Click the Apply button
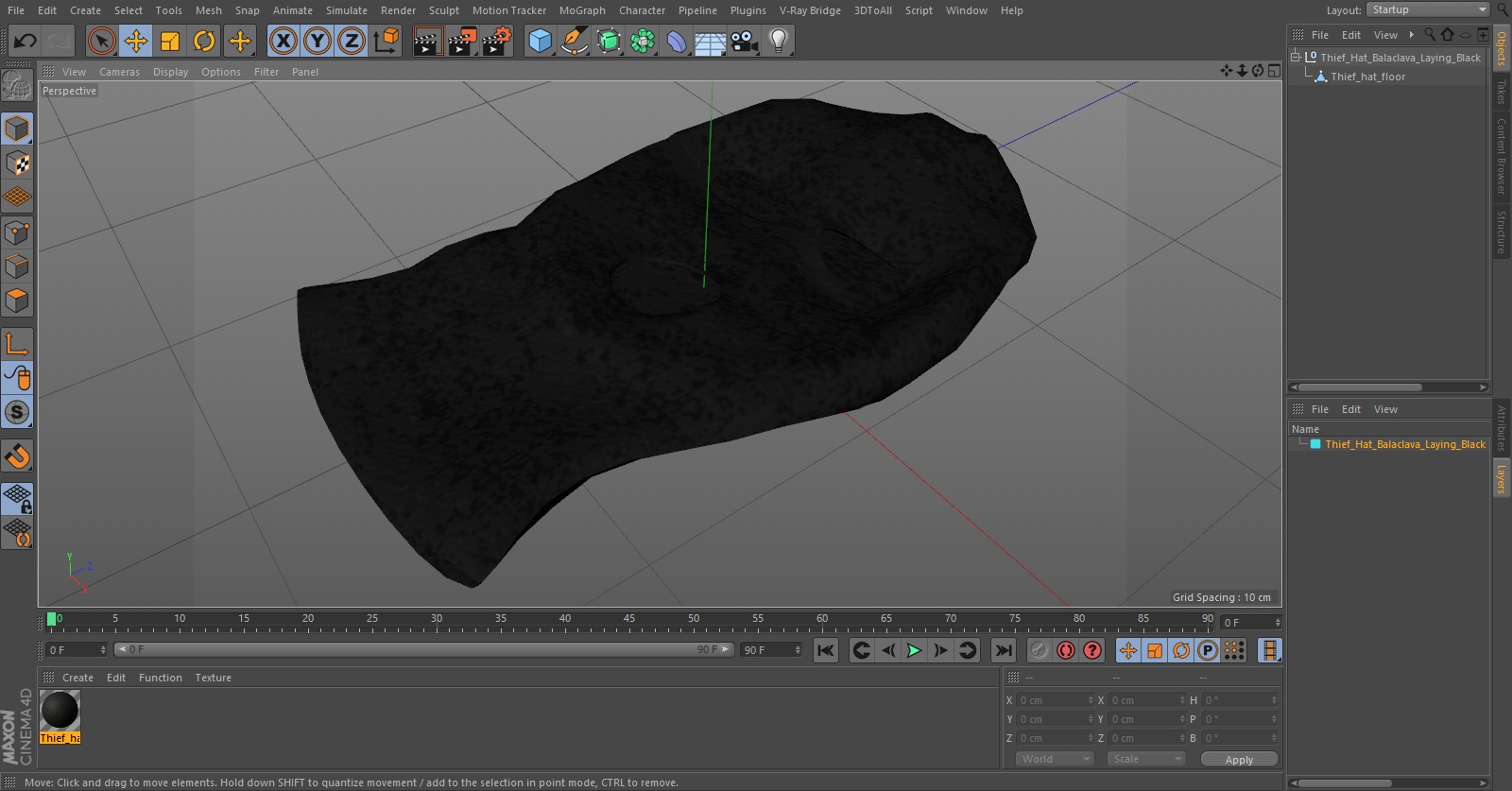 [1239, 759]
